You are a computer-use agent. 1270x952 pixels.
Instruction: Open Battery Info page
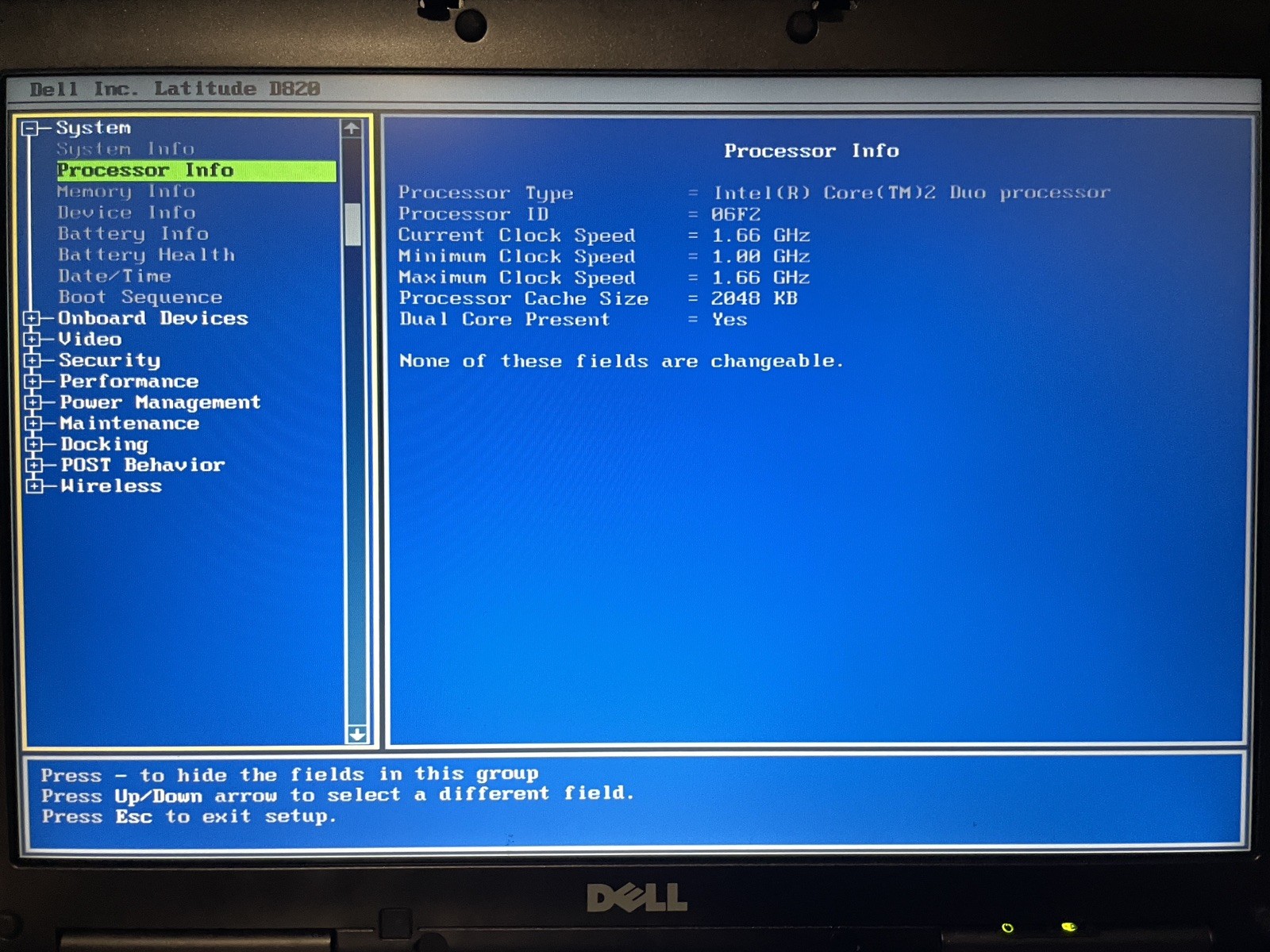tap(133, 234)
